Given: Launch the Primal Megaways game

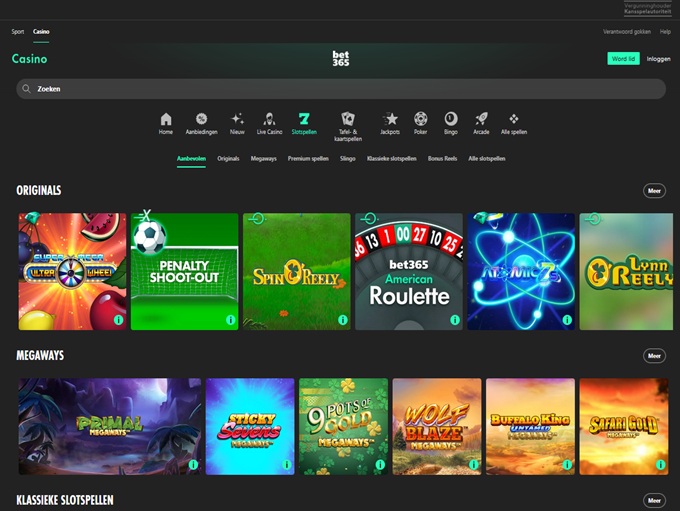Looking at the screenshot, I should click(110, 426).
